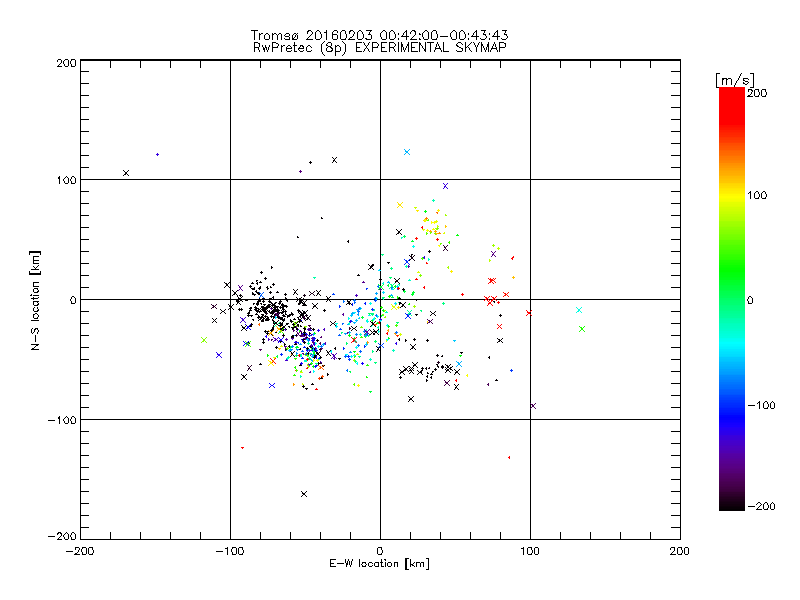
Task: Click the colorbar tick label '100'
Action: pyautogui.click(x=757, y=195)
